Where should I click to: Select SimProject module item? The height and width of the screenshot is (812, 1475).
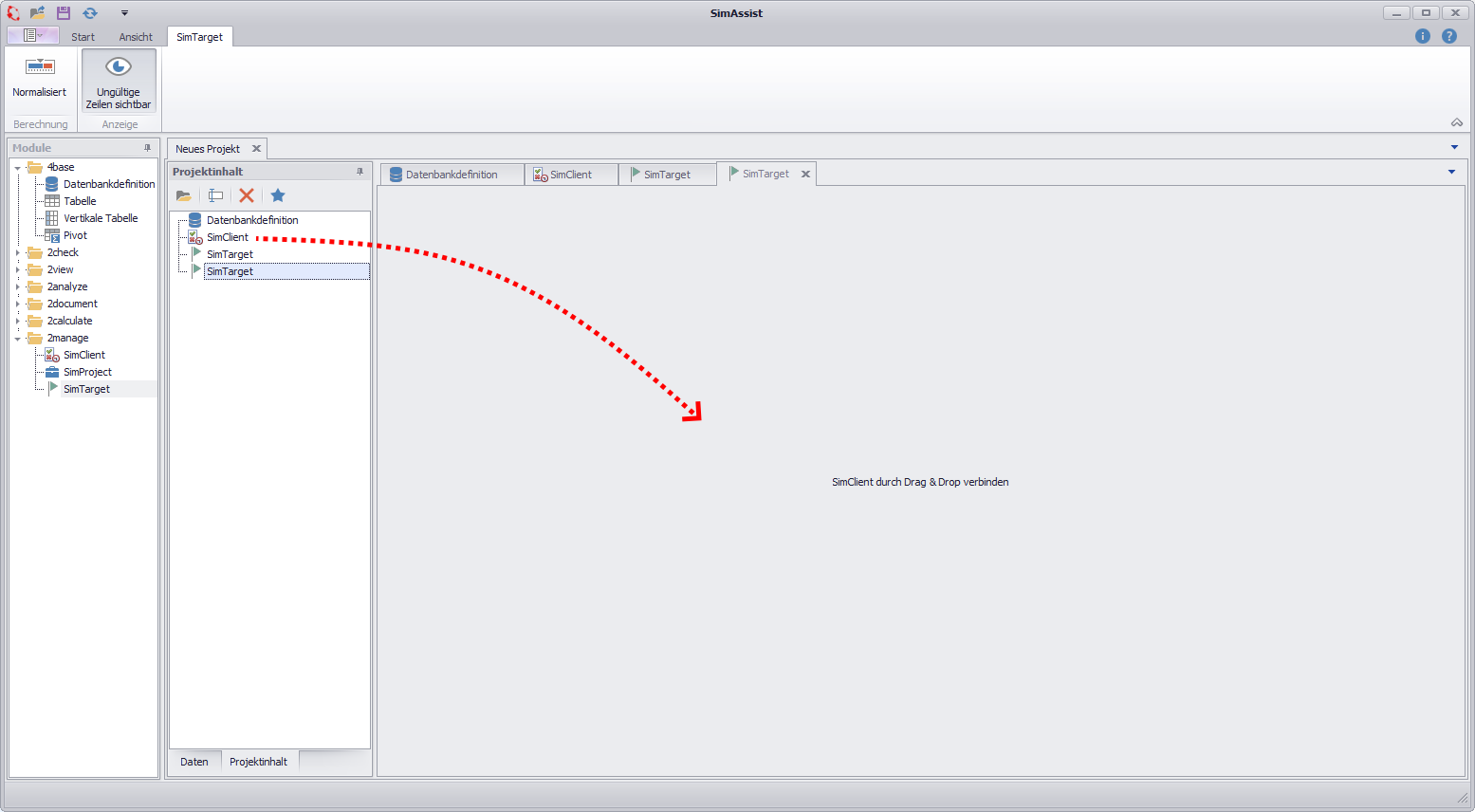[x=87, y=372]
